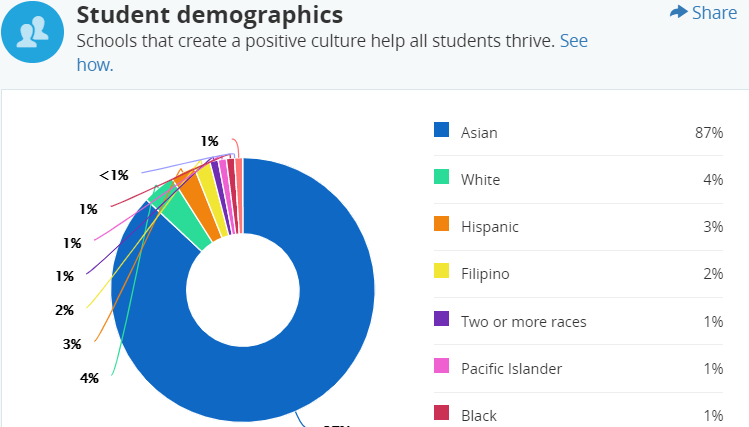Click the purple Two or more races swatch
Screen dimensions: 749x427
[441, 319]
